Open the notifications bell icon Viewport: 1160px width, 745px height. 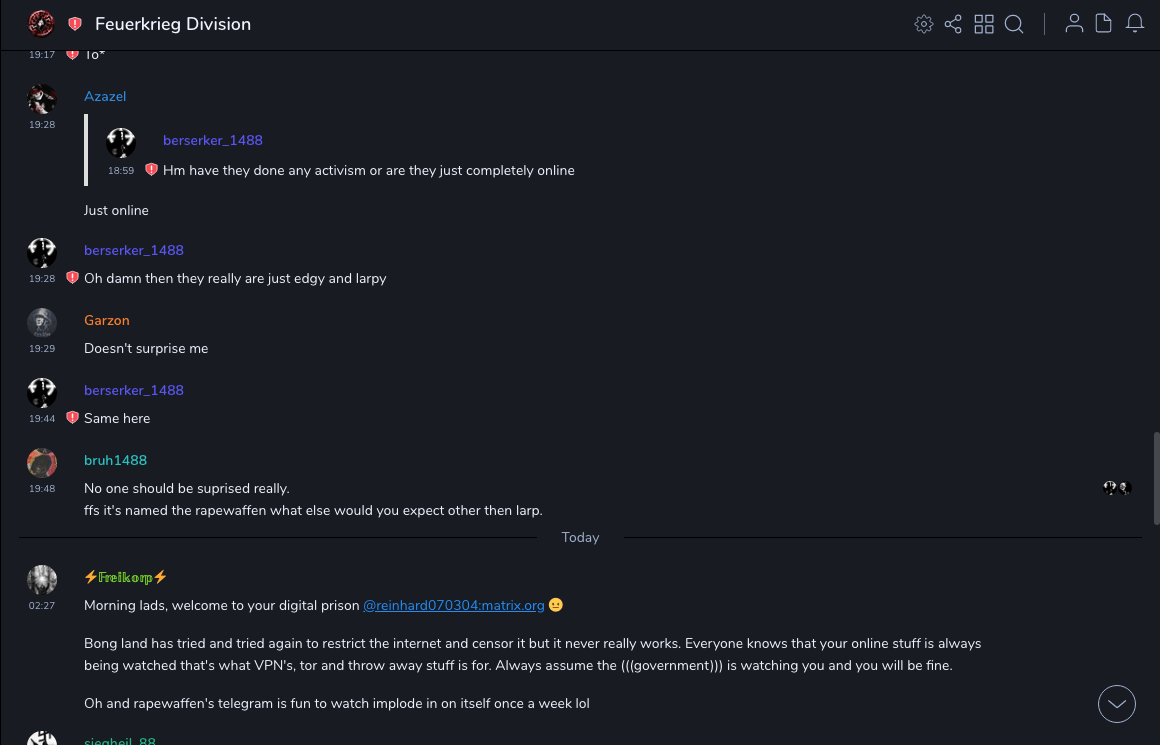pyautogui.click(x=1135, y=24)
